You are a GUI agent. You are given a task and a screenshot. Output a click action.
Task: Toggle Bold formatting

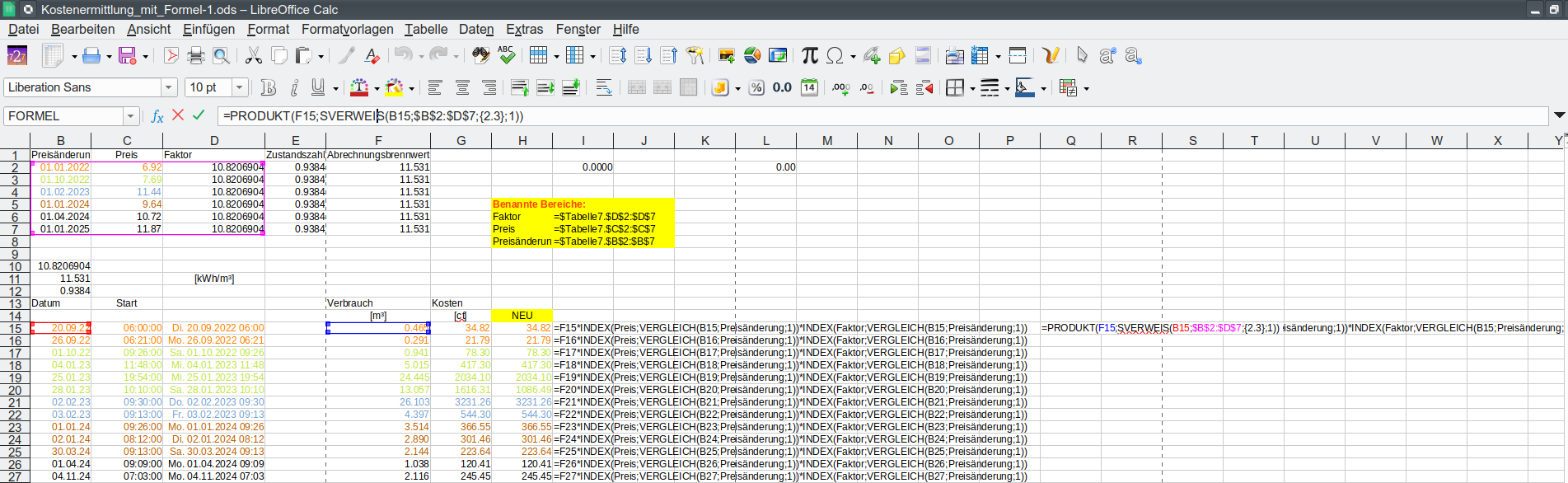[x=268, y=87]
